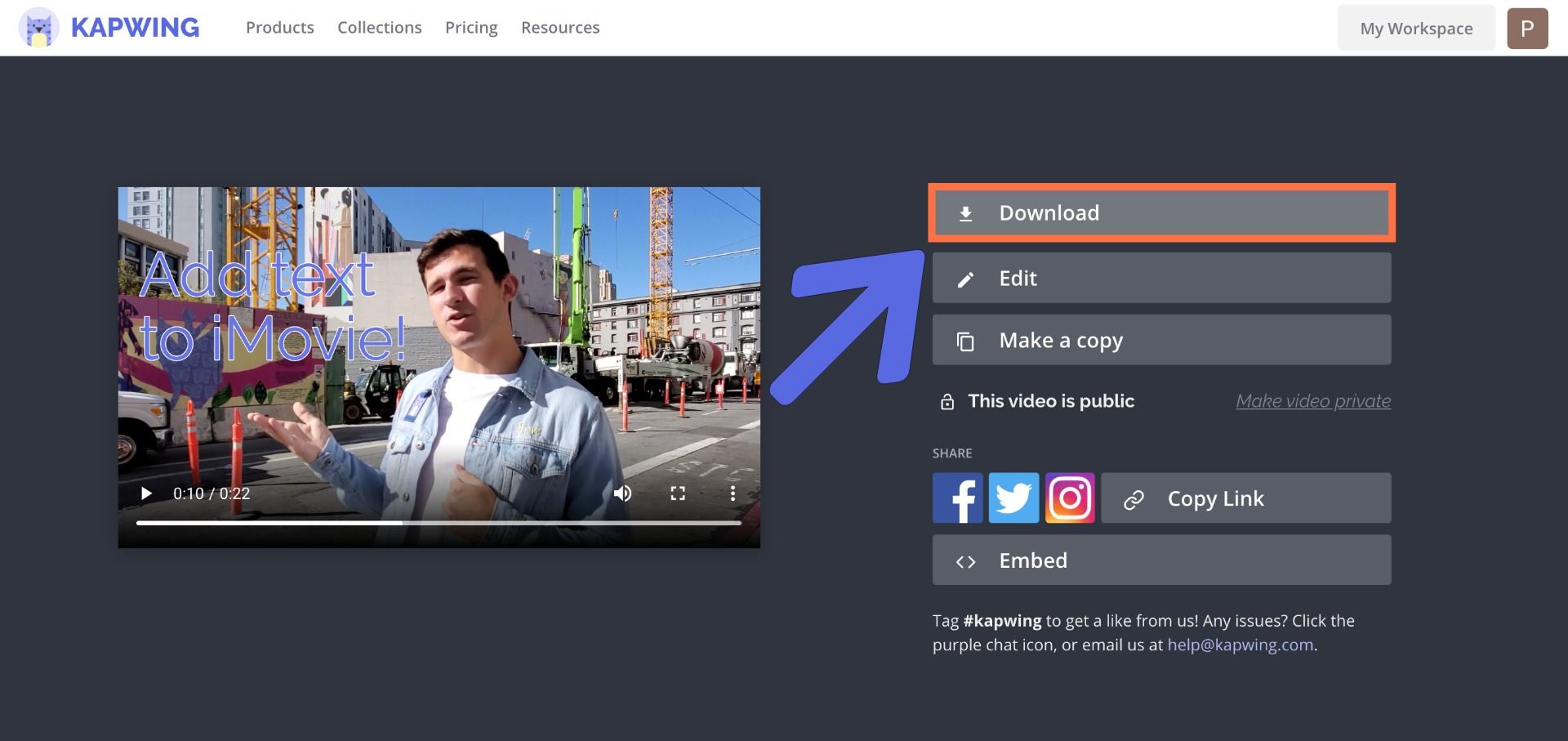This screenshot has height=741, width=1568.
Task: Enter fullscreen mode on video player
Action: (678, 493)
